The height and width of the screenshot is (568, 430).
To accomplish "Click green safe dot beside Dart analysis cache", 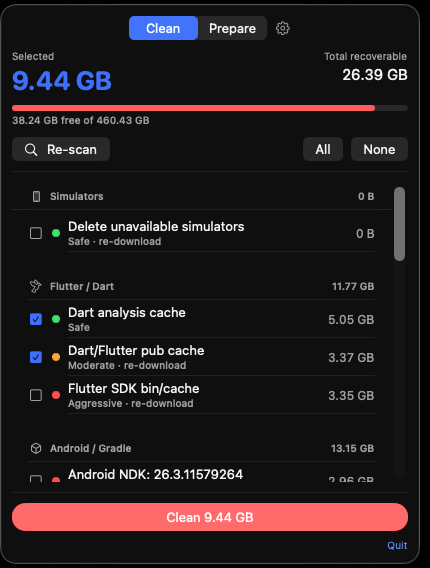I will click(x=56, y=319).
